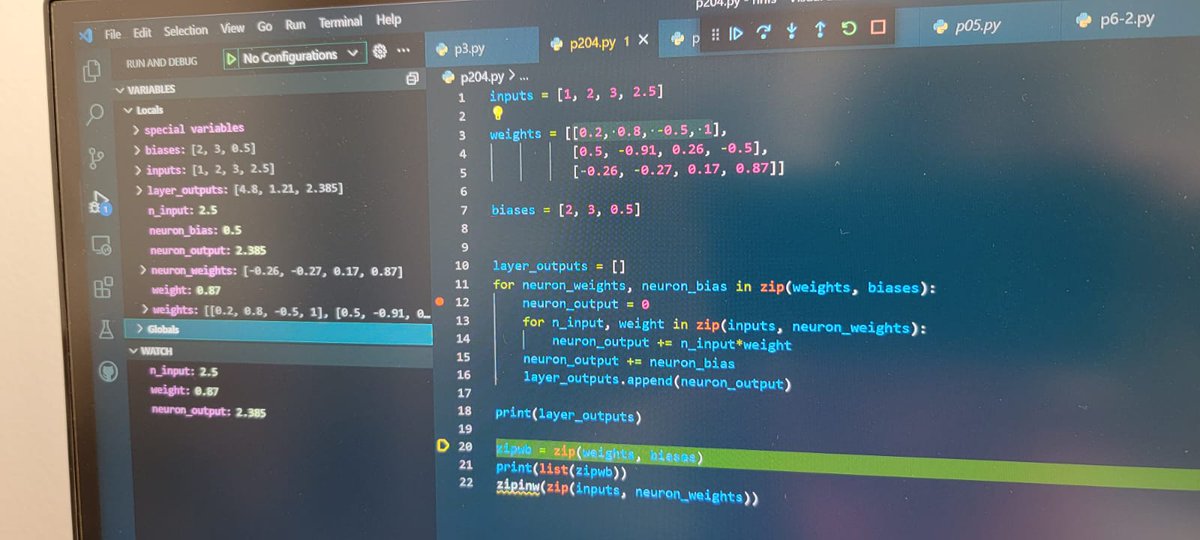This screenshot has height=540, width=1200.
Task: Select n_input watch expression
Action: tap(183, 371)
